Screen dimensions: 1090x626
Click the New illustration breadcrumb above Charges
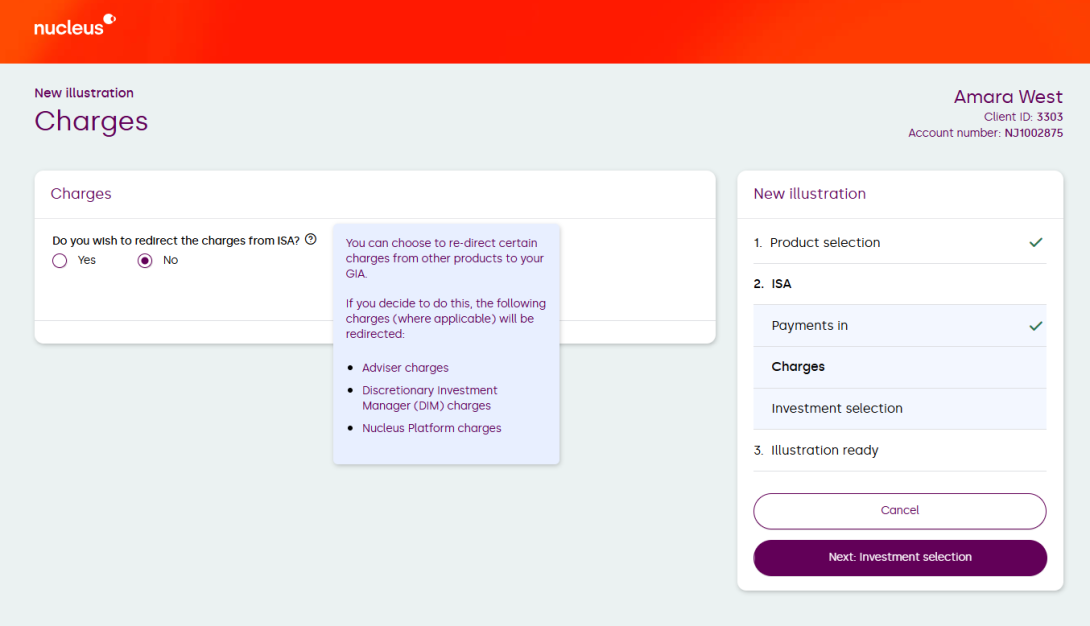click(84, 93)
